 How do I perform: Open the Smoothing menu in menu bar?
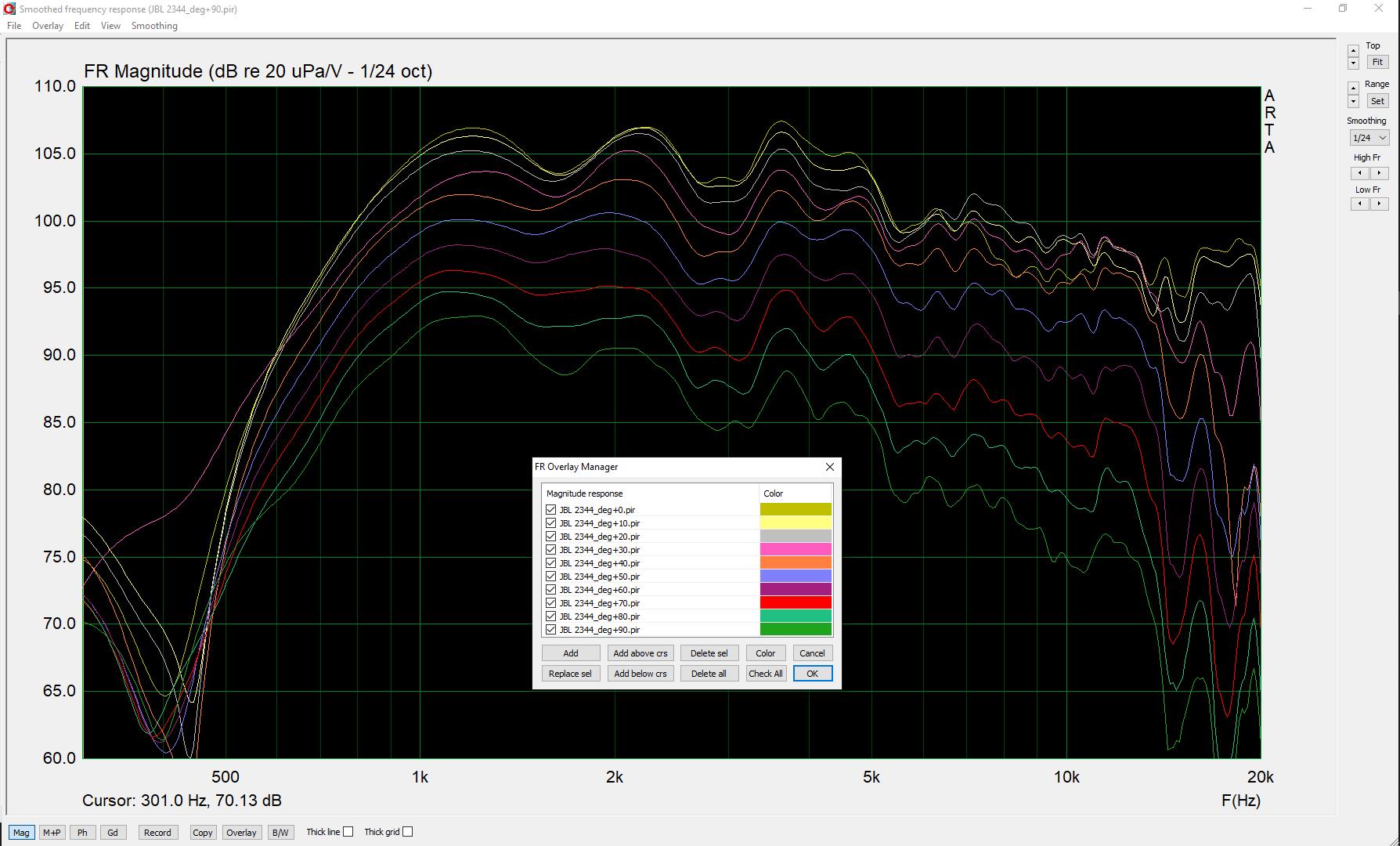coord(154,26)
